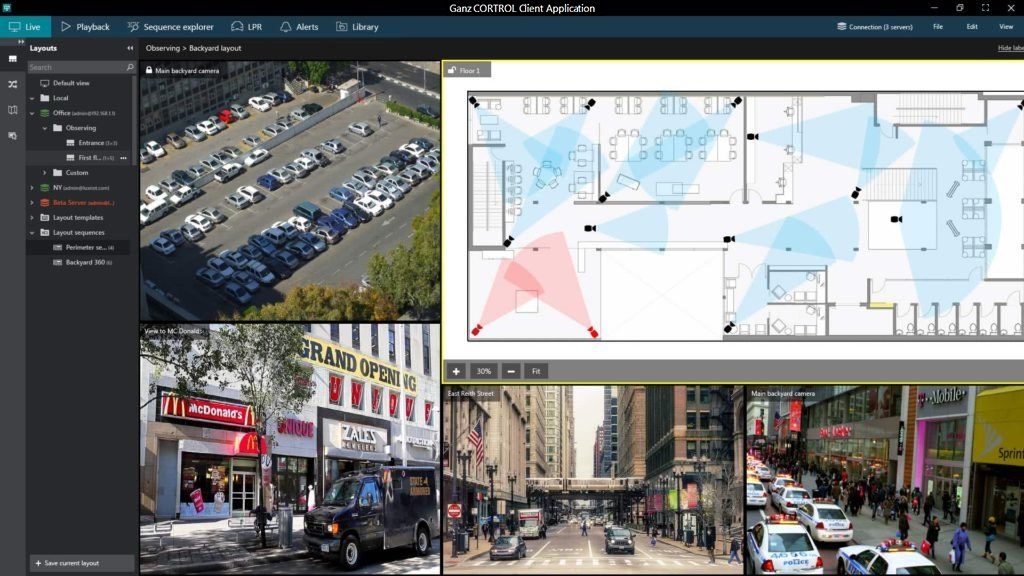
Task: Open the layouts panel sidebar icon
Action: pyautogui.click(x=12, y=59)
